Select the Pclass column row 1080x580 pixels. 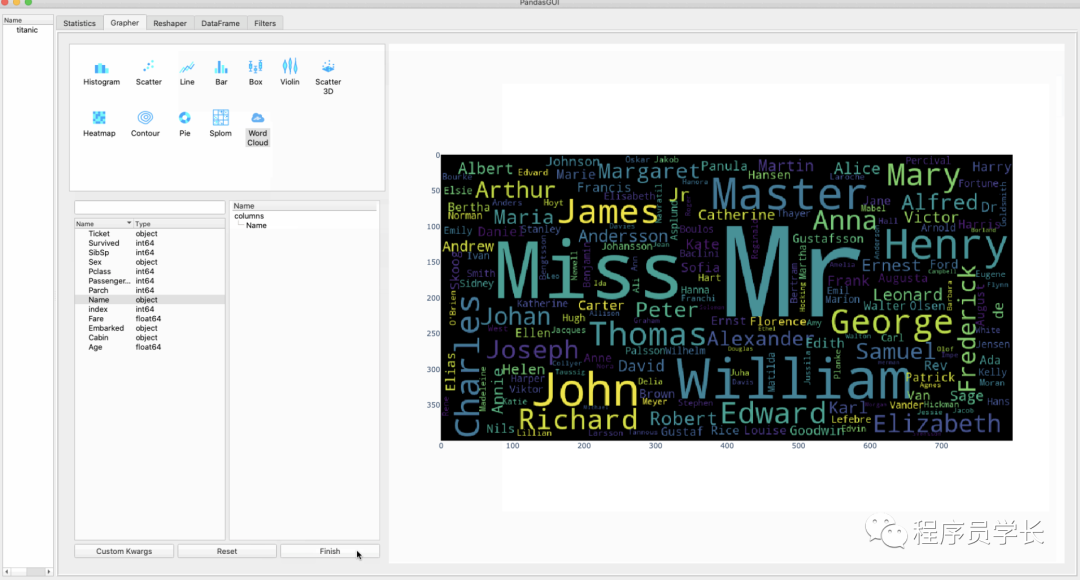pos(149,271)
